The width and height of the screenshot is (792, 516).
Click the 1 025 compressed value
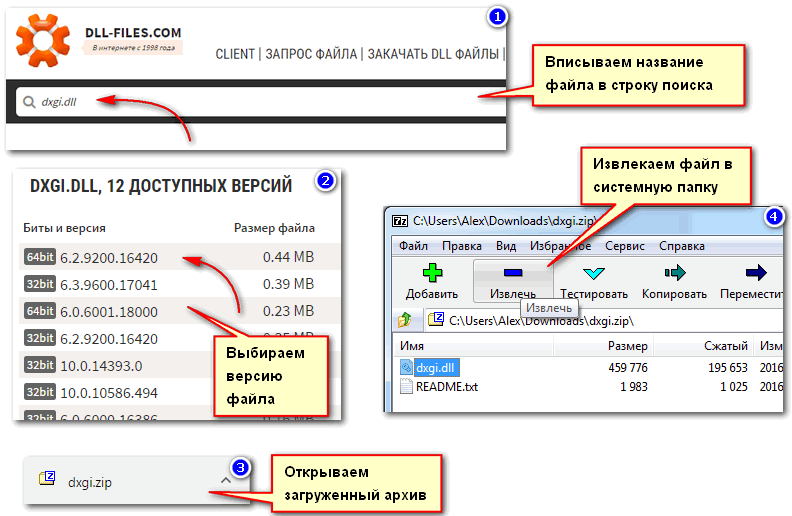734,387
